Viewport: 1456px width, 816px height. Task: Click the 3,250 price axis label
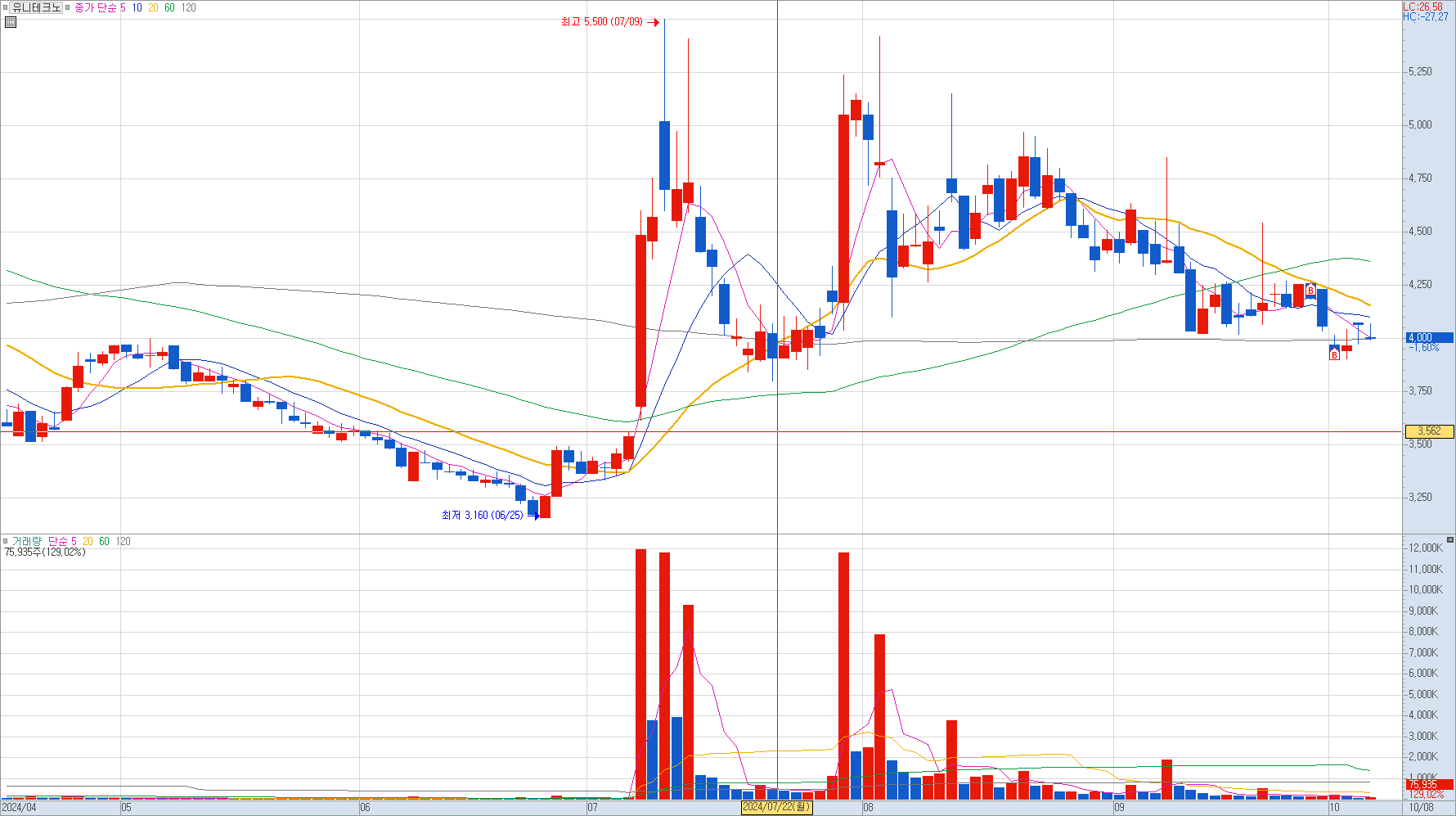(1420, 498)
